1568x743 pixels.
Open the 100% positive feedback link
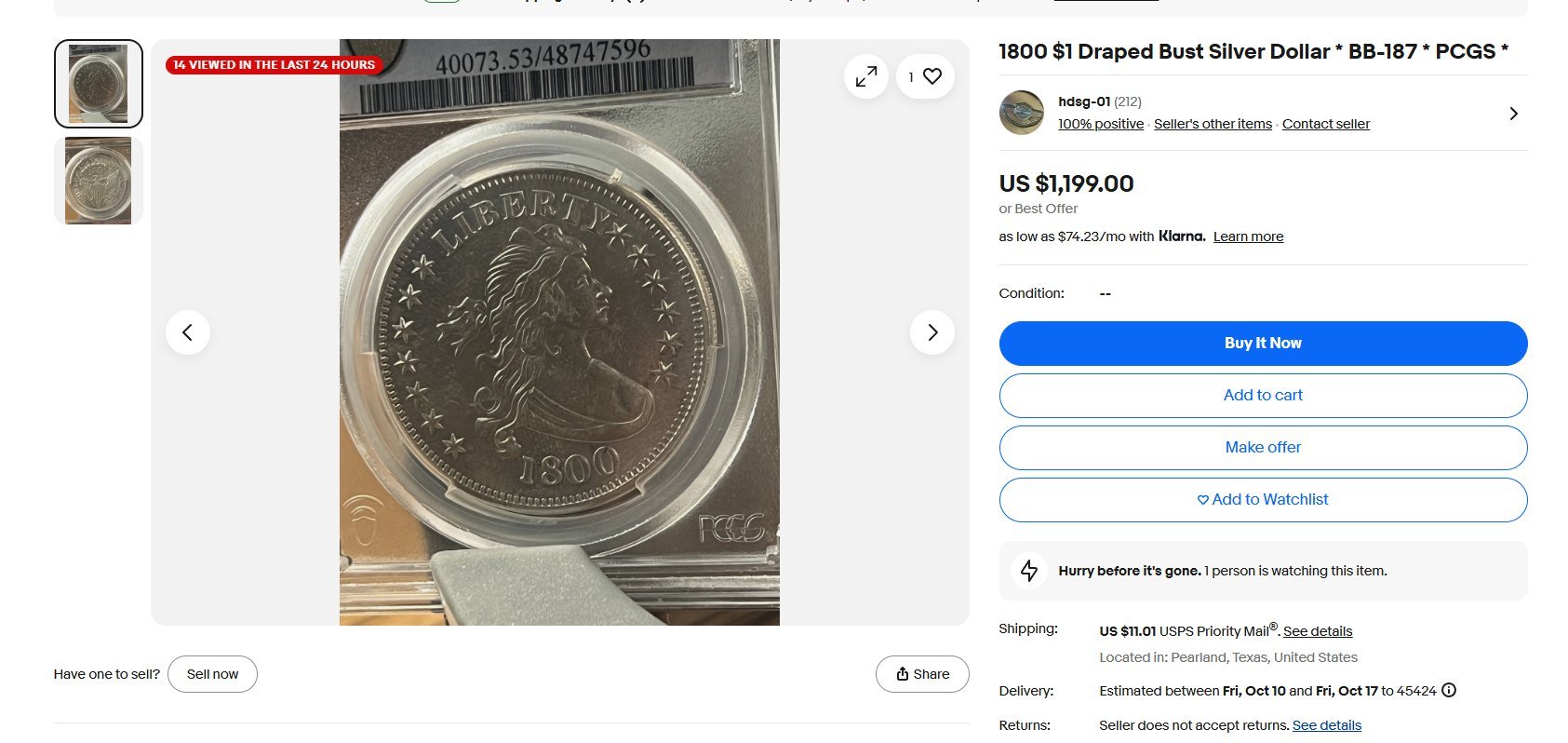pos(1101,124)
